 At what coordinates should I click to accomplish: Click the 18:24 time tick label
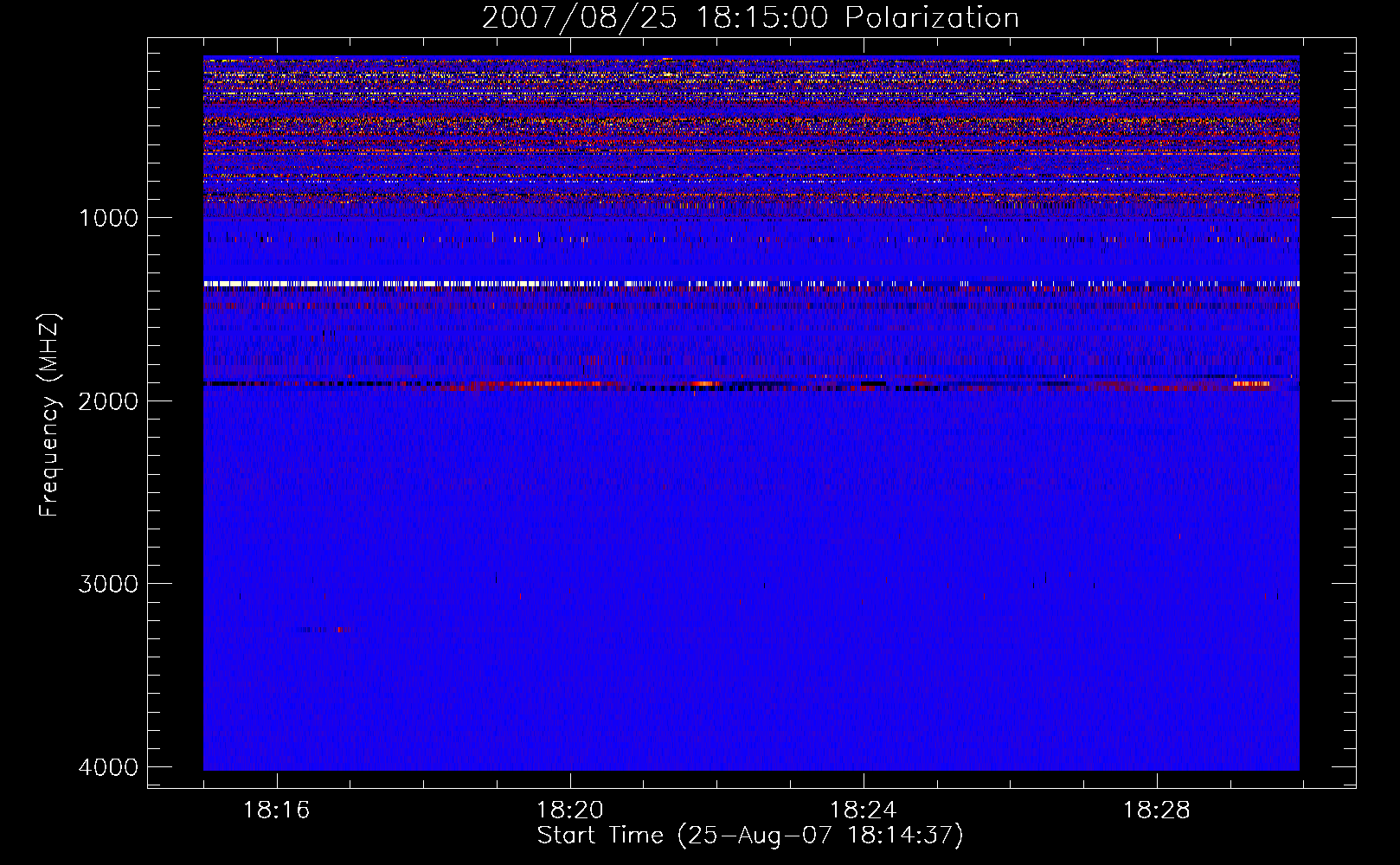coord(864,811)
